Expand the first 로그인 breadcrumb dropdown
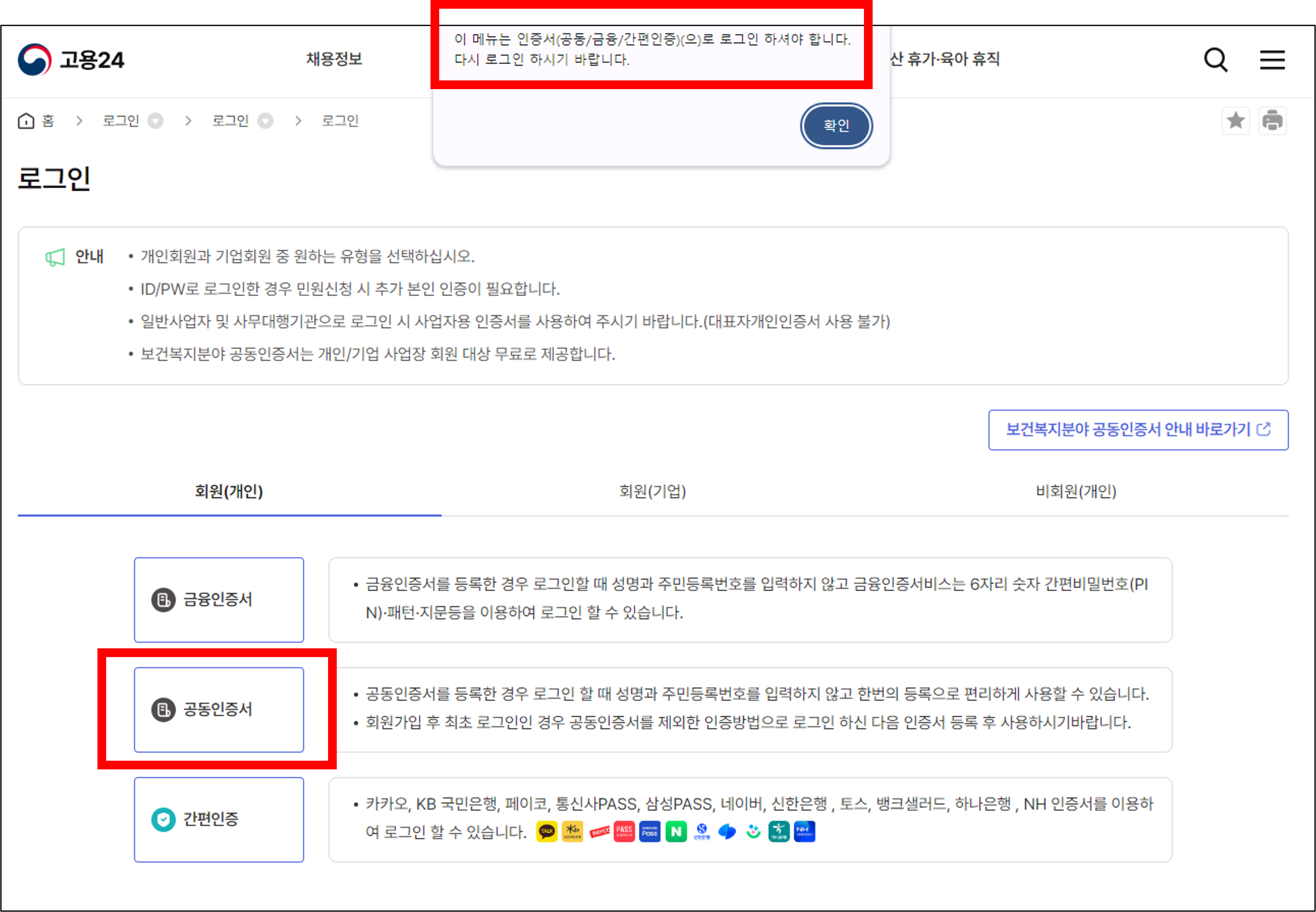Image resolution: width=1316 pixels, height=912 pixels. point(155,121)
